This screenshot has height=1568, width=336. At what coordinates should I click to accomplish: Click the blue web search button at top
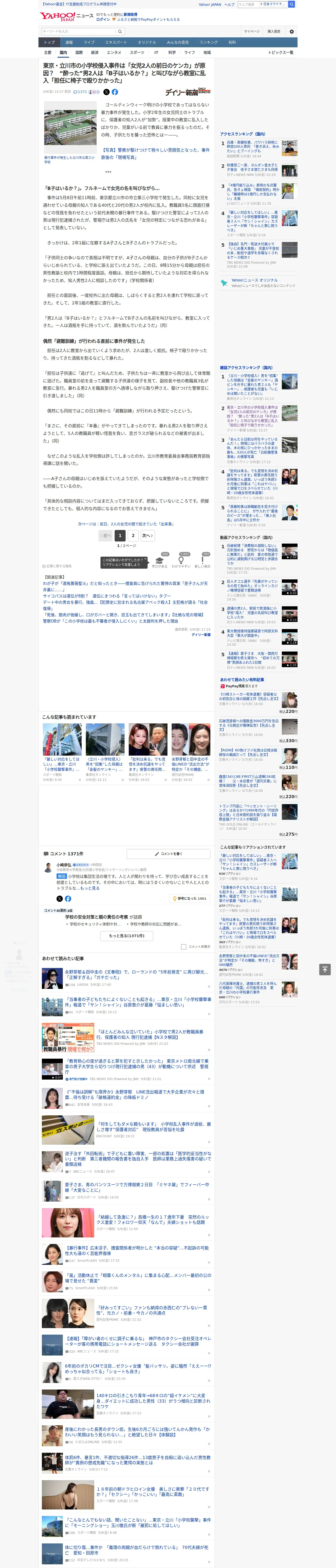tap(292, 4)
